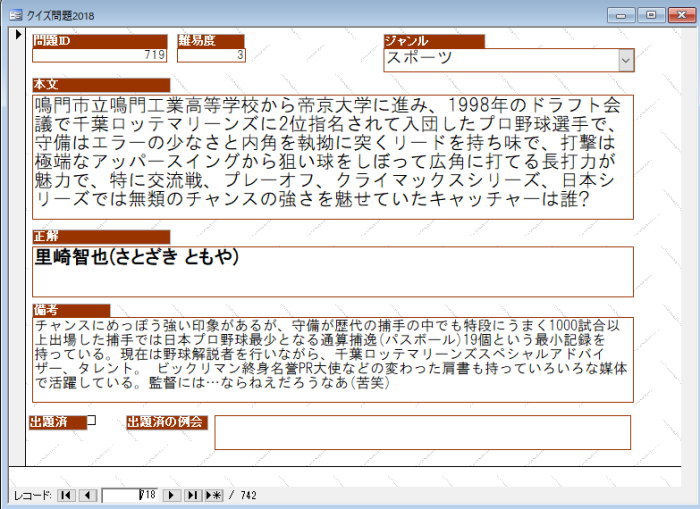Click the 問題ID field showing 719
Viewport: 700px width, 509px height.
[100, 55]
